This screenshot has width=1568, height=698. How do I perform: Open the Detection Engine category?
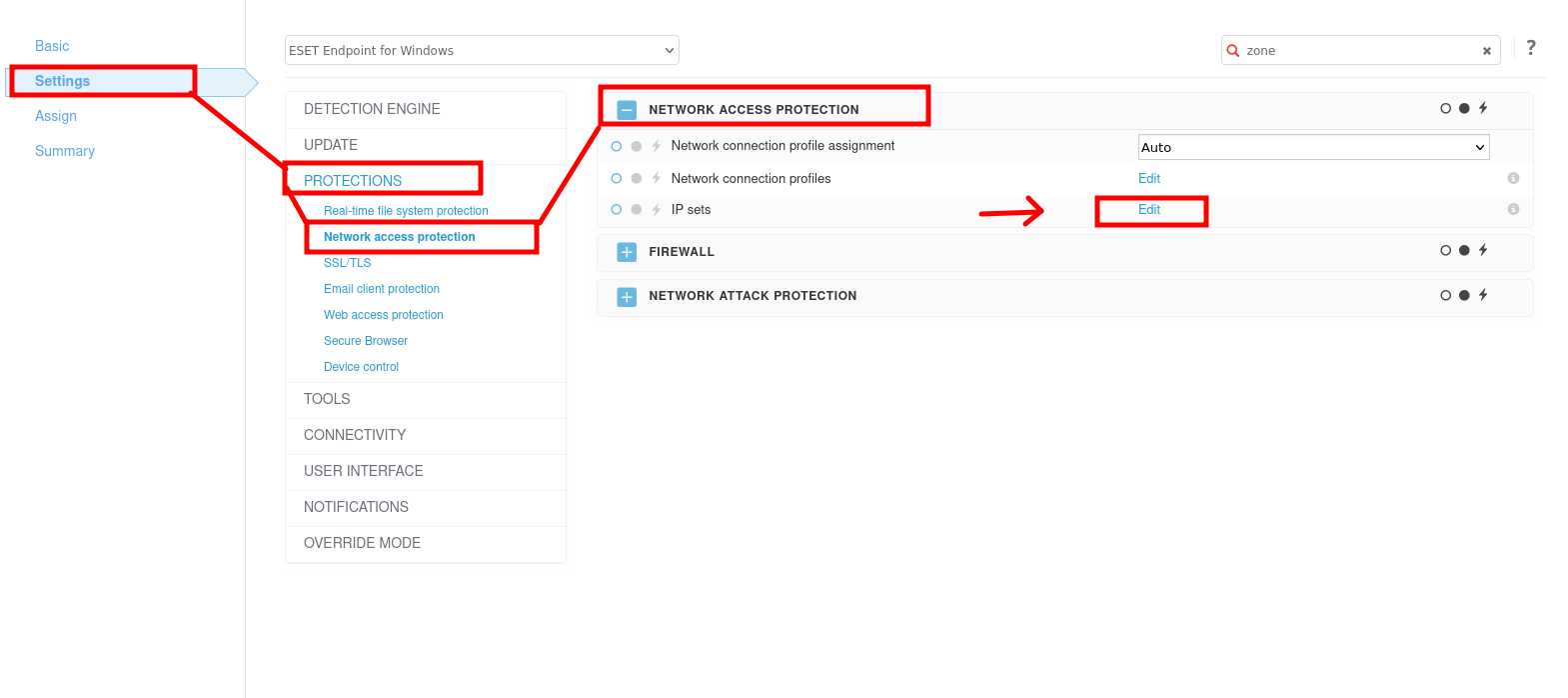coord(372,109)
